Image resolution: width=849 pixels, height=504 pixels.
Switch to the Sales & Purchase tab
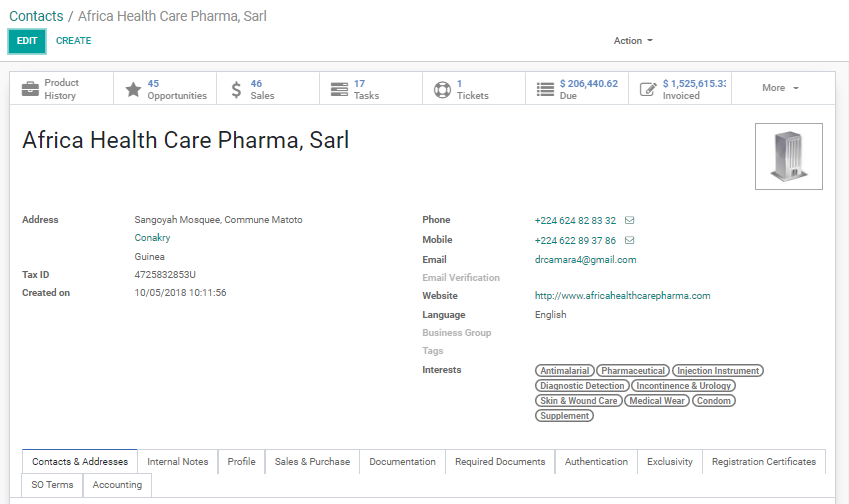[312, 462]
